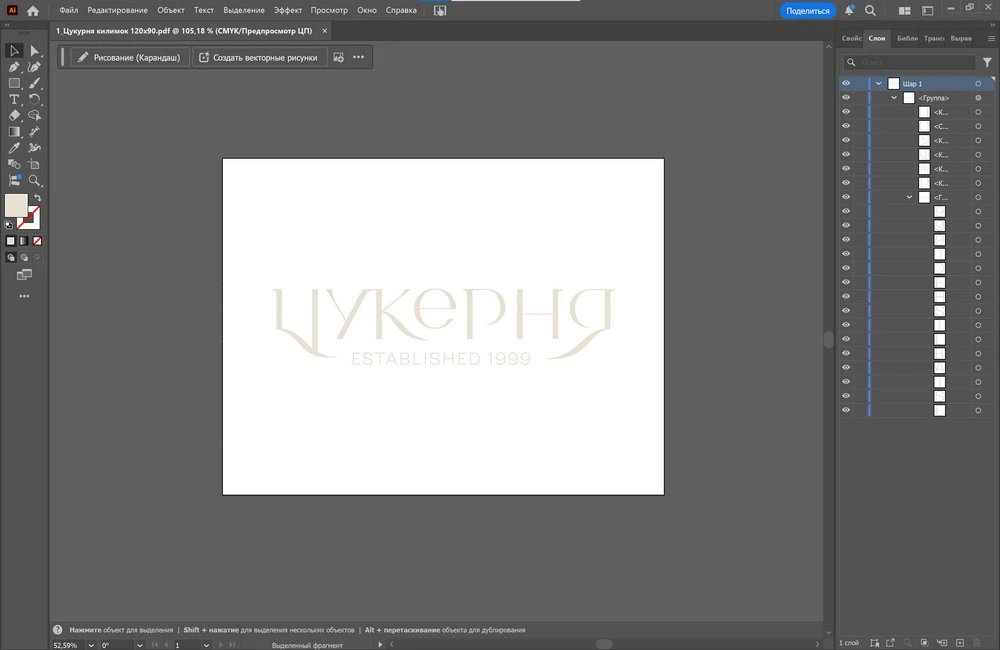
Task: Hide Шар 1 layer with eye icon
Action: coord(846,84)
